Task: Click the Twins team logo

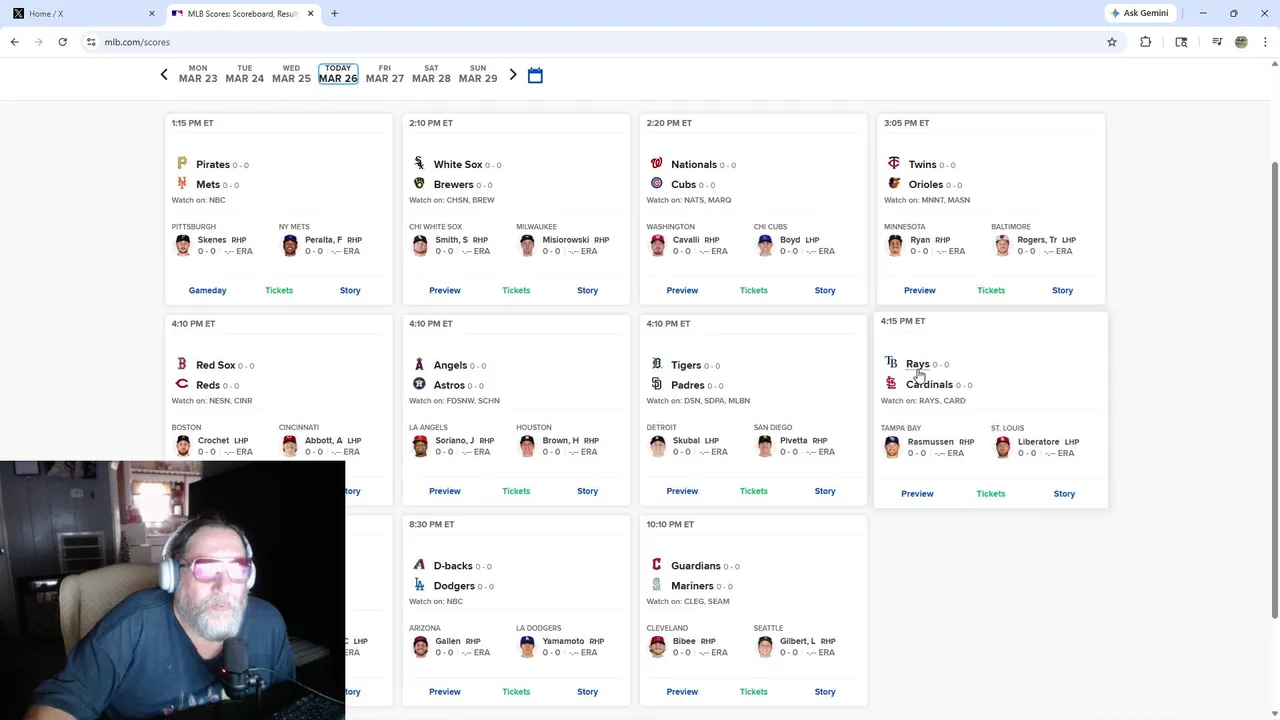Action: 894,164
